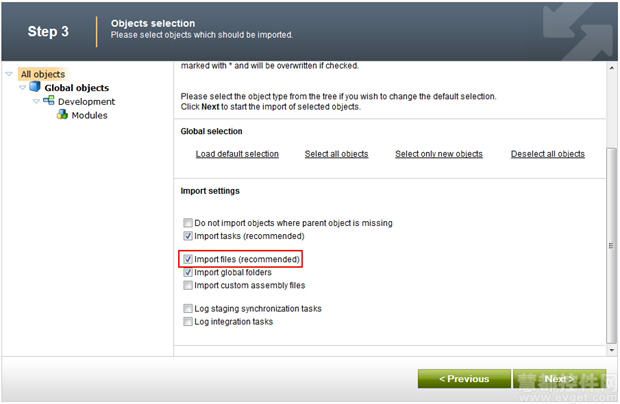This screenshot has width=620, height=404.
Task: Click the scrollbar up arrow
Action: coord(612,68)
